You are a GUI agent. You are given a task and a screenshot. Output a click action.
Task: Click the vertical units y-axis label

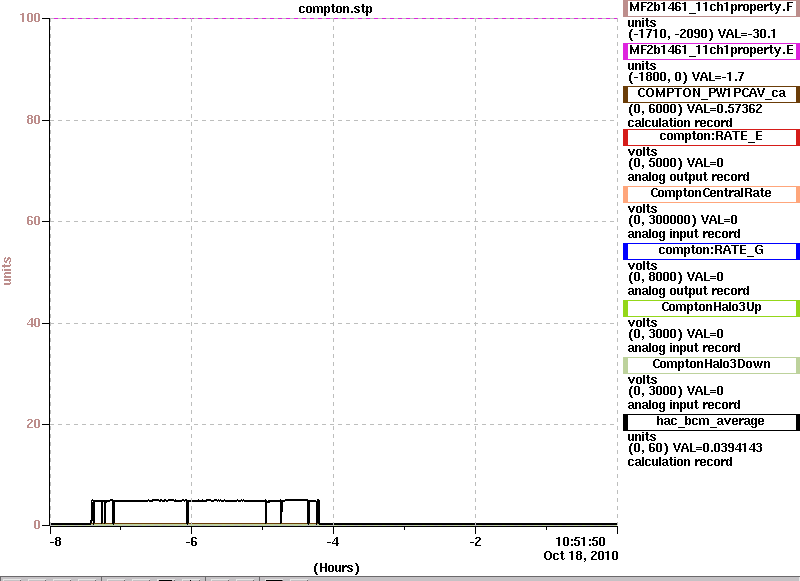(x=7, y=271)
